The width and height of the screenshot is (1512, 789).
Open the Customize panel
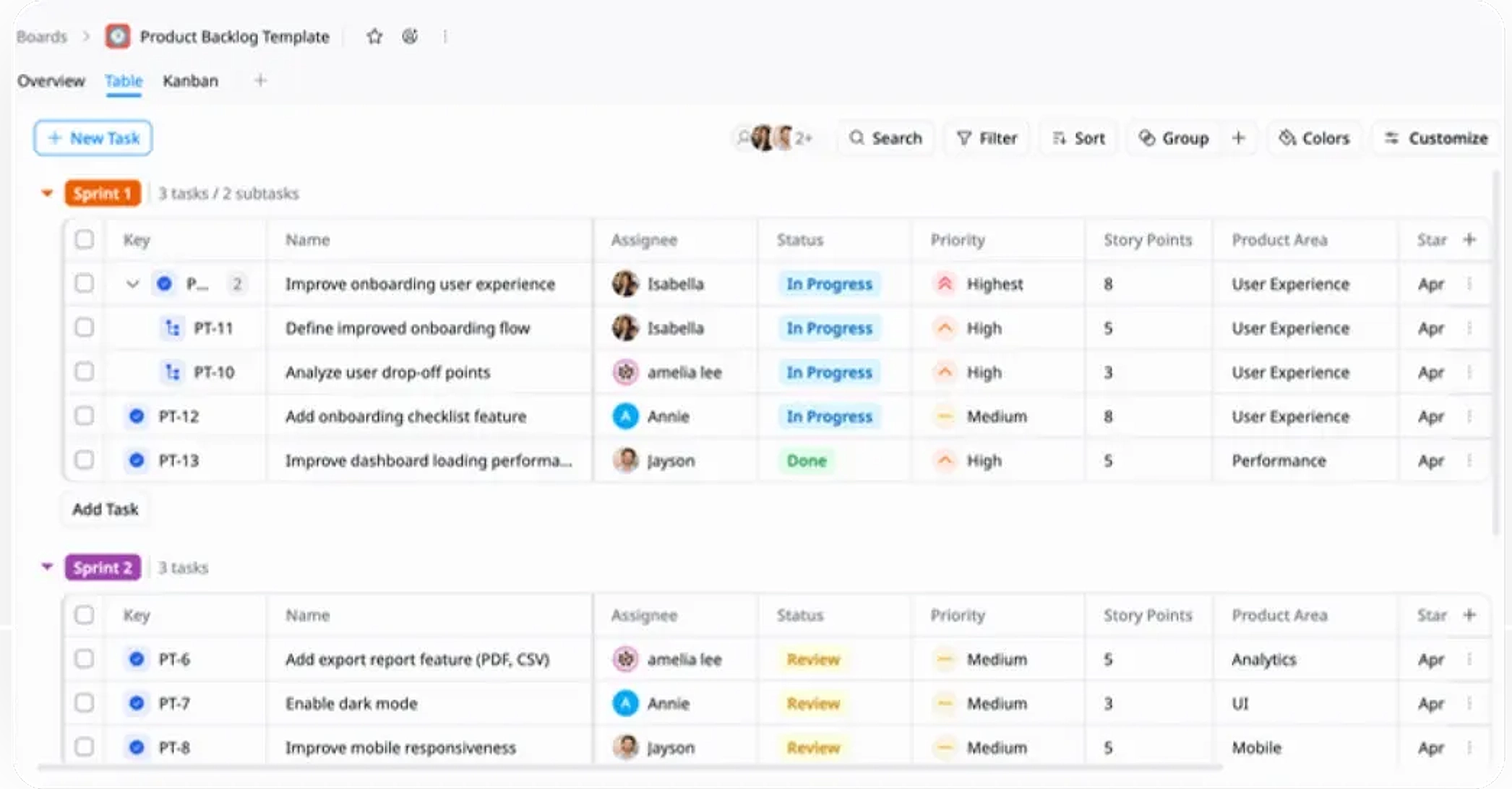tap(1435, 137)
